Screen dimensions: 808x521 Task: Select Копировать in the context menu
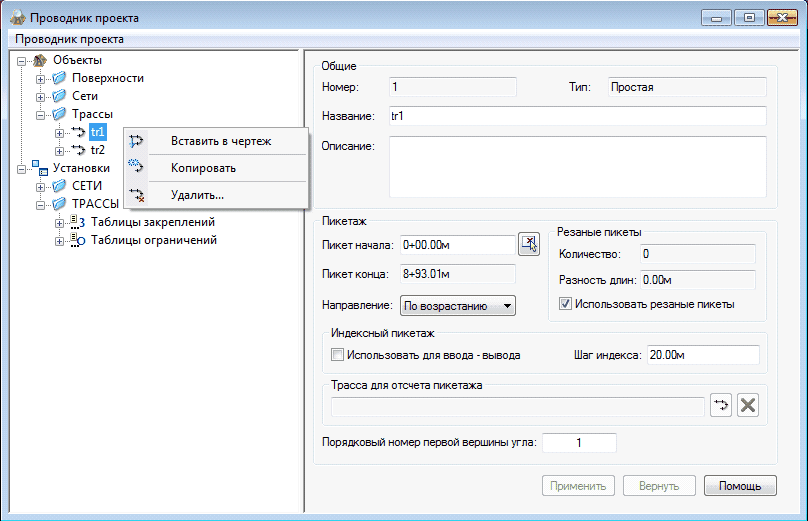(203, 168)
